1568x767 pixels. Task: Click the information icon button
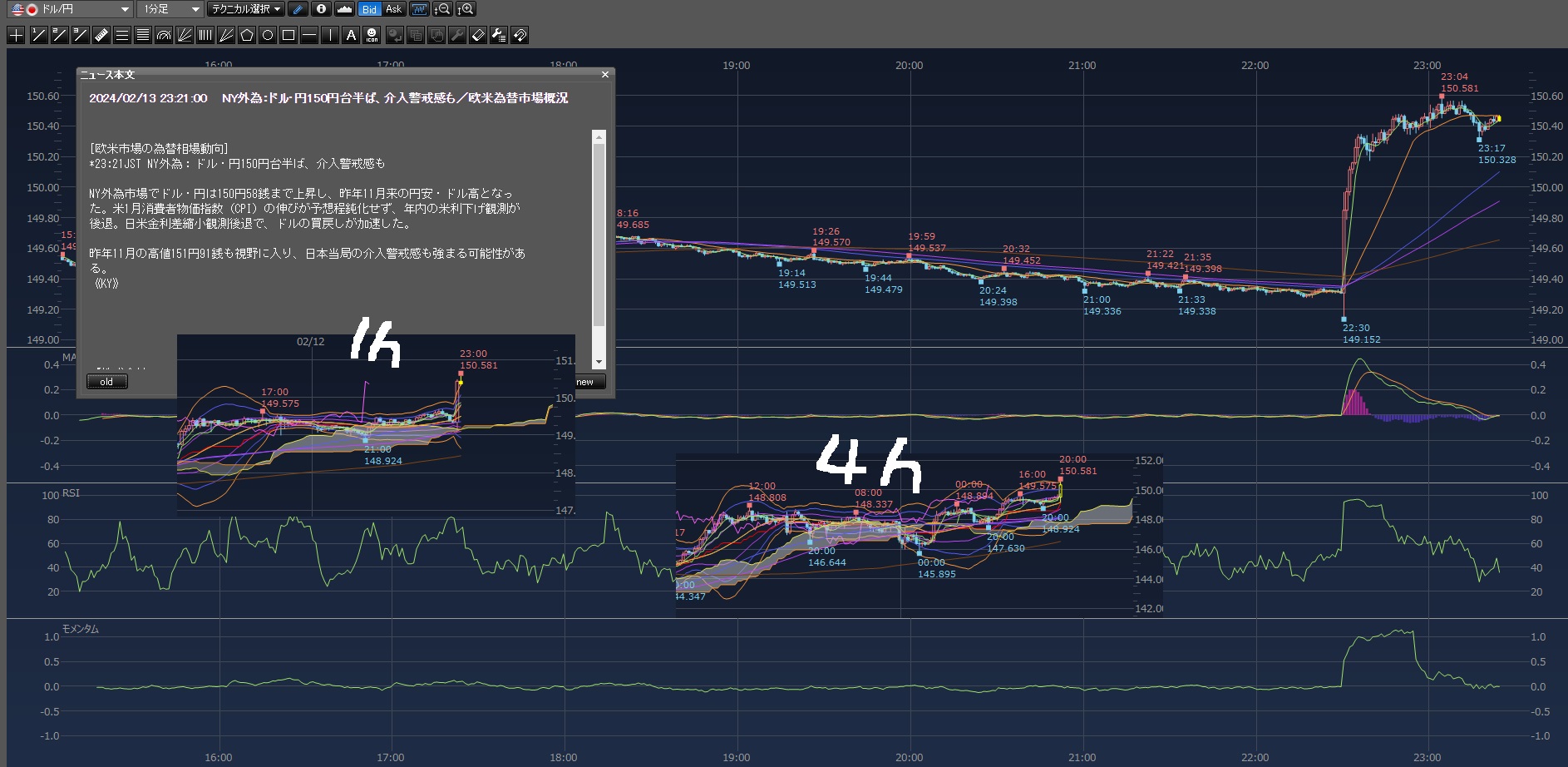click(321, 9)
